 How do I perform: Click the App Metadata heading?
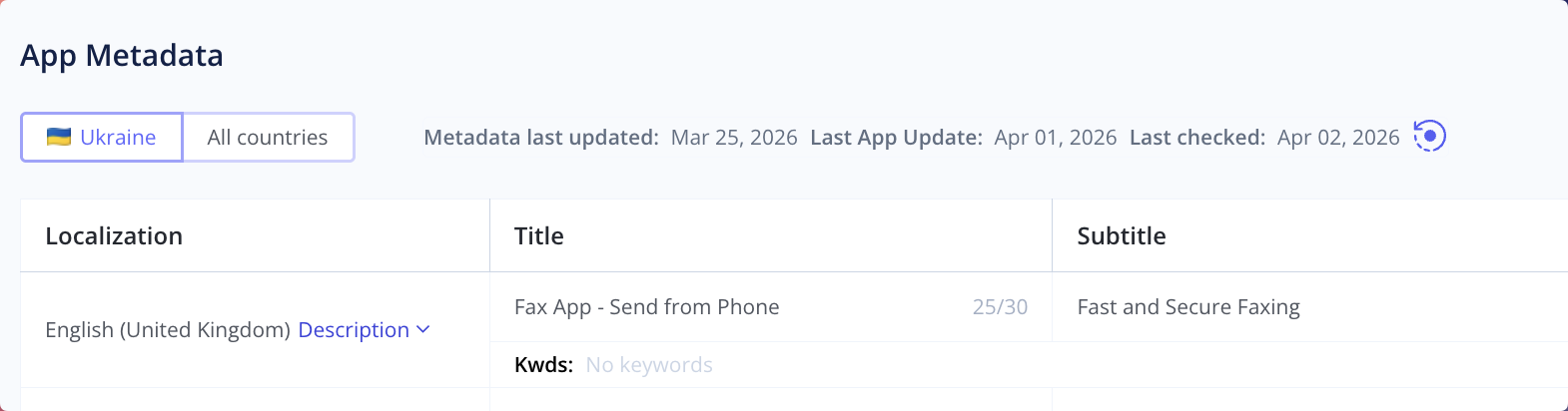tap(122, 55)
